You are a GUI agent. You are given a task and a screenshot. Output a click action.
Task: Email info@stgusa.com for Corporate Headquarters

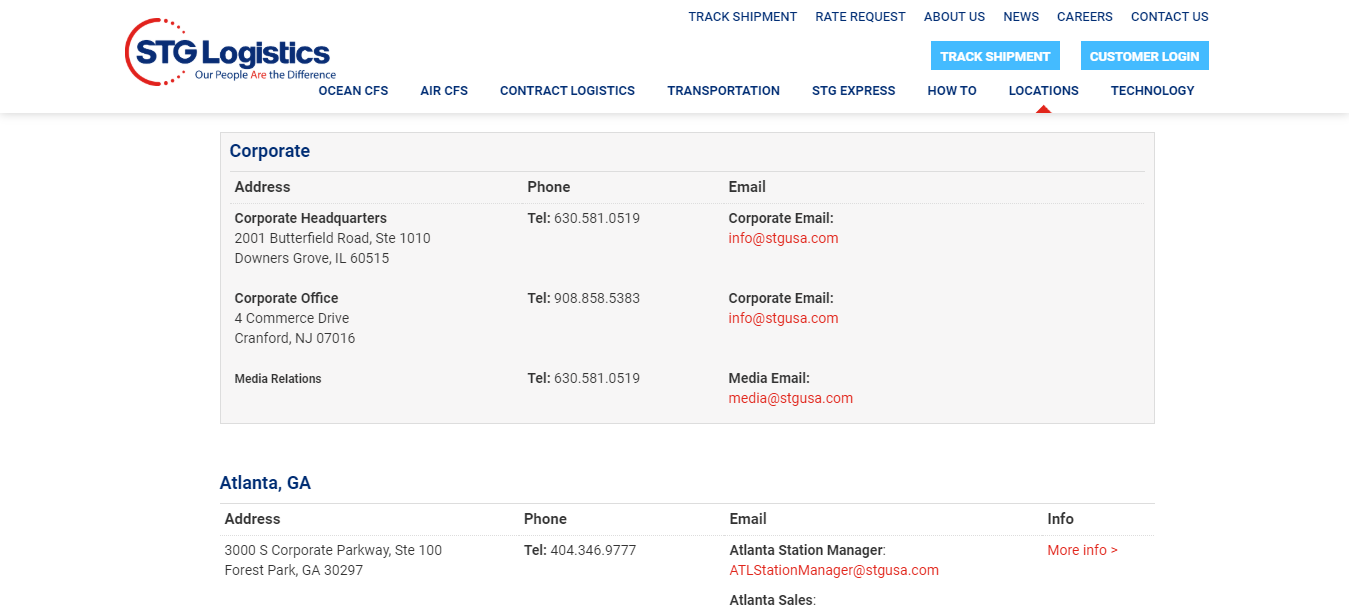coord(783,238)
